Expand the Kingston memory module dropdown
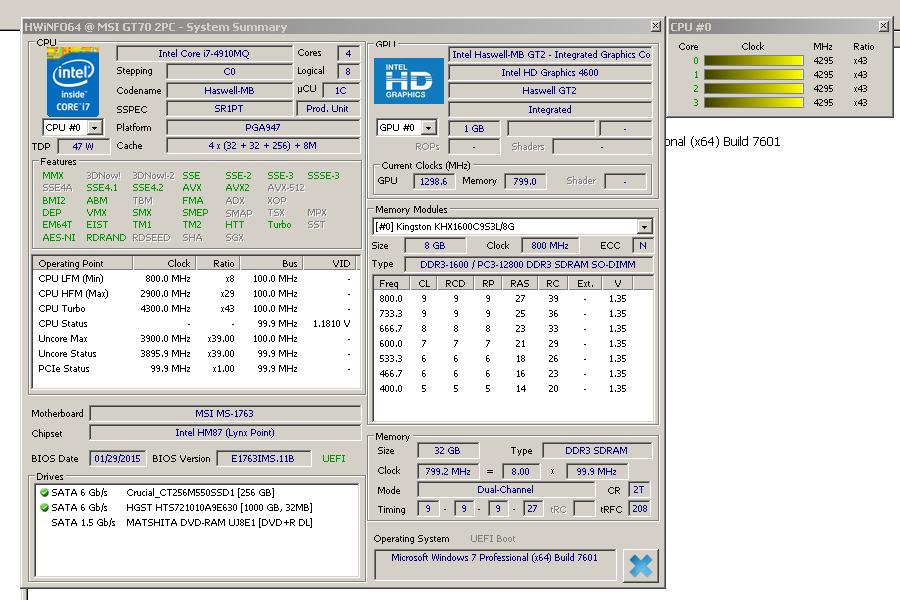 (645, 227)
